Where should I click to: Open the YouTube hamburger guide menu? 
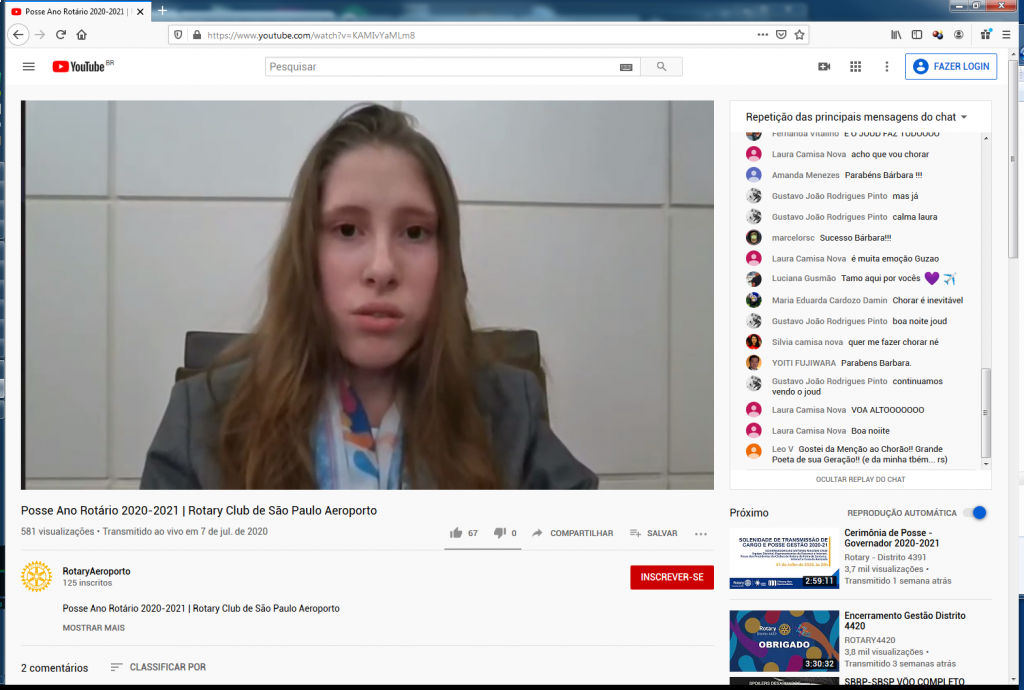29,67
